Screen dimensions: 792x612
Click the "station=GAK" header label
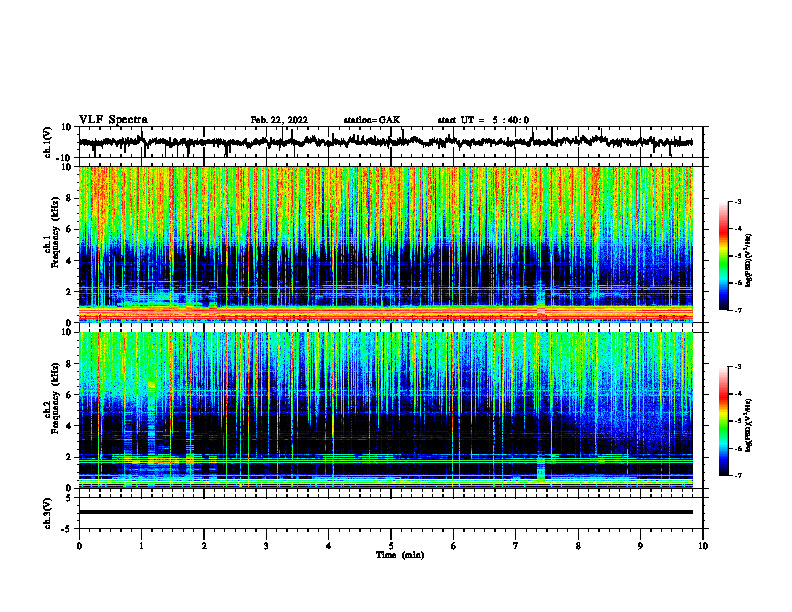[372, 120]
